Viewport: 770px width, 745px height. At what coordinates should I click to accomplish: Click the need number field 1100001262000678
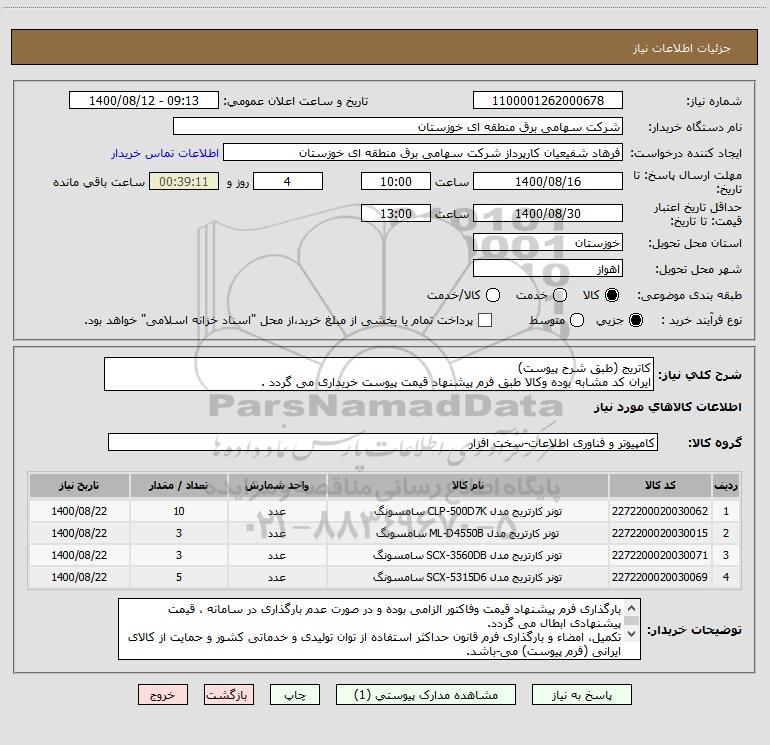coord(548,100)
